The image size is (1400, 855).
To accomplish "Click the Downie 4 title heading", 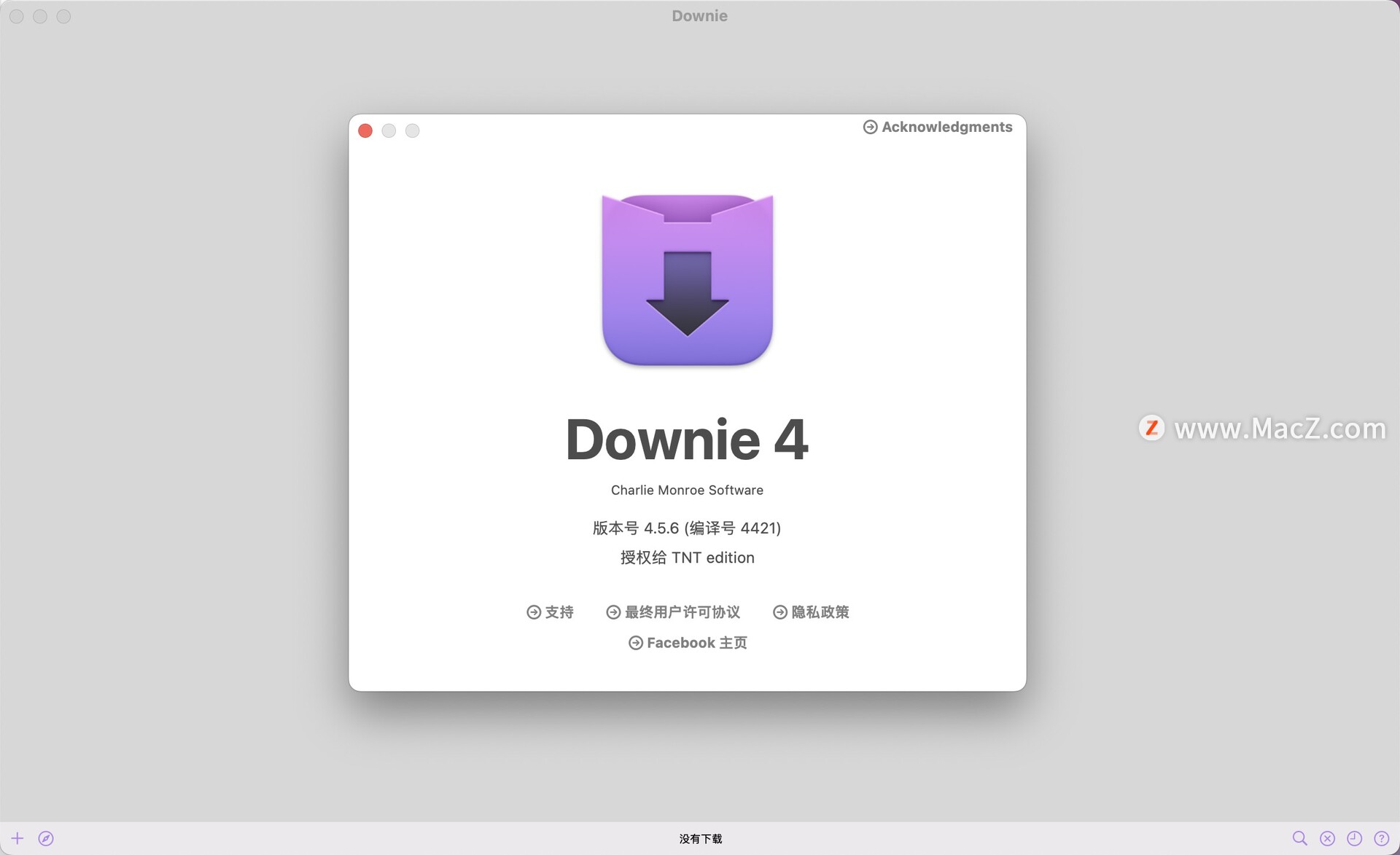I will click(687, 440).
